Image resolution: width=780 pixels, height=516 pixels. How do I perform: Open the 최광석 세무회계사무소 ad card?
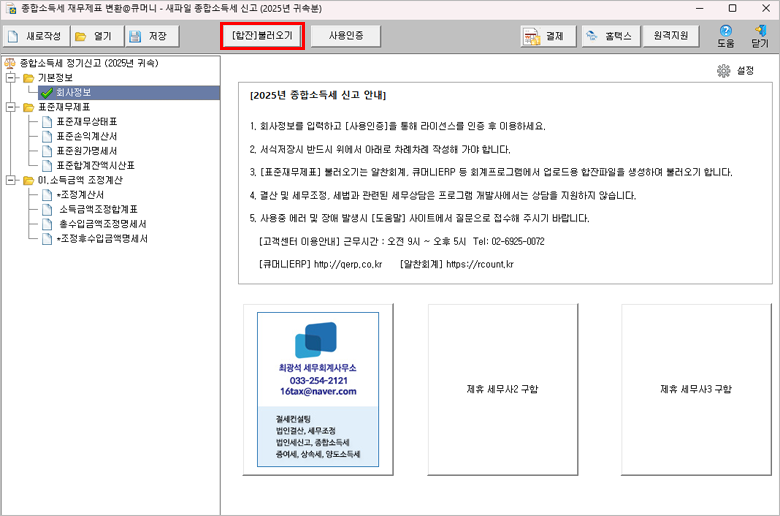(x=318, y=389)
